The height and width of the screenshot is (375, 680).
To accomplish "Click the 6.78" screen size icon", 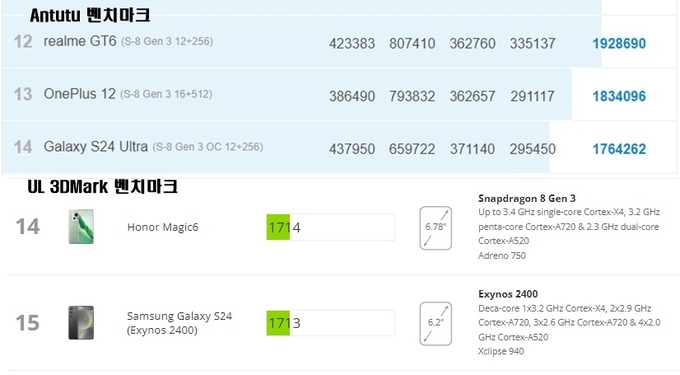I will (435, 228).
